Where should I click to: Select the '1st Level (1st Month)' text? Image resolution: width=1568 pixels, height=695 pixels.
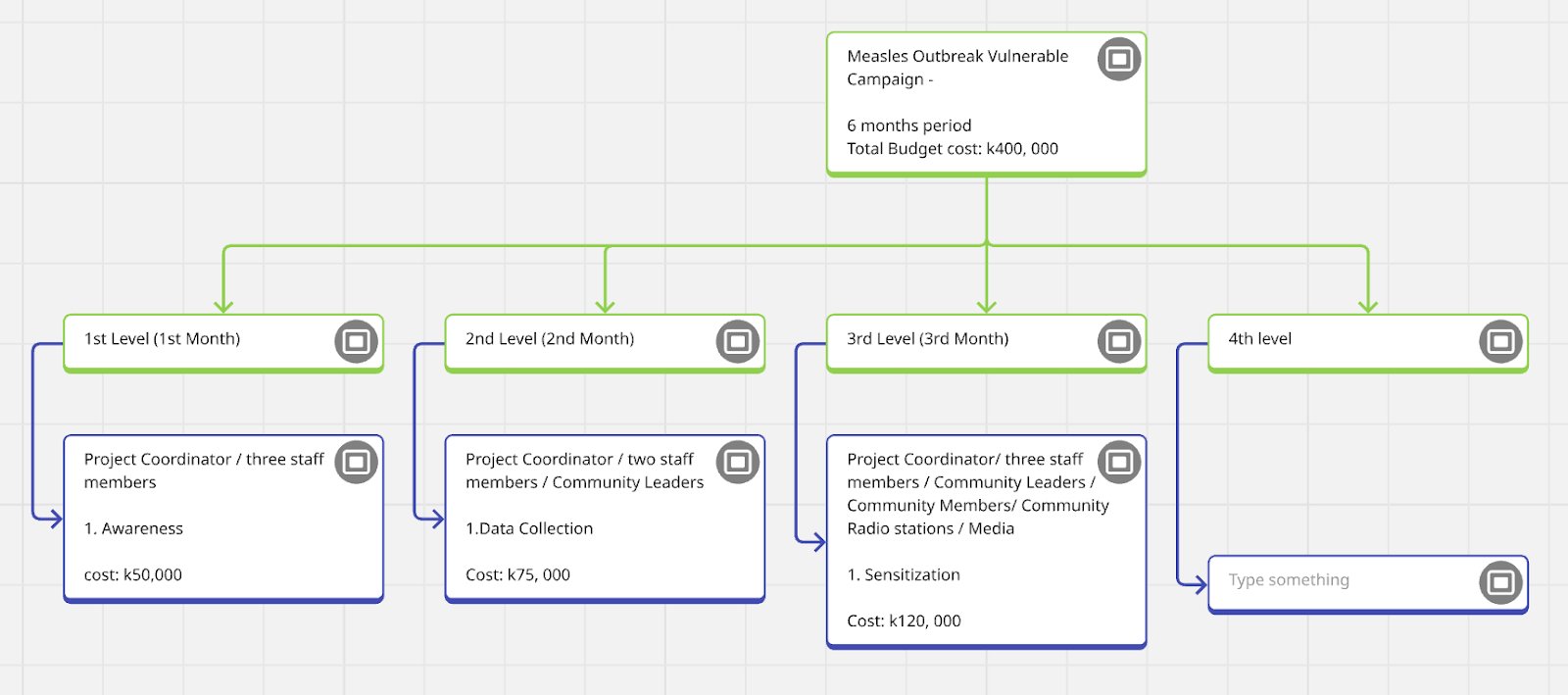tap(162, 338)
